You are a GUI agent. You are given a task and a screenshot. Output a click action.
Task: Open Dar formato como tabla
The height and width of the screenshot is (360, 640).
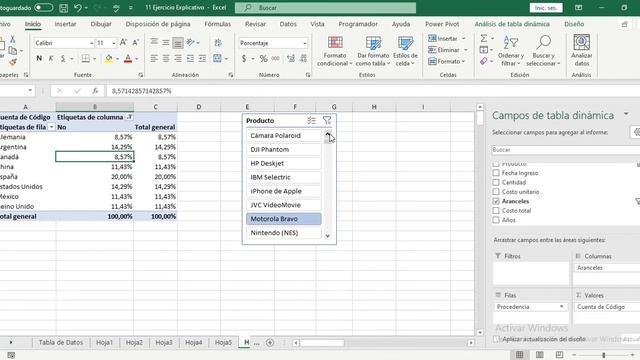[373, 51]
